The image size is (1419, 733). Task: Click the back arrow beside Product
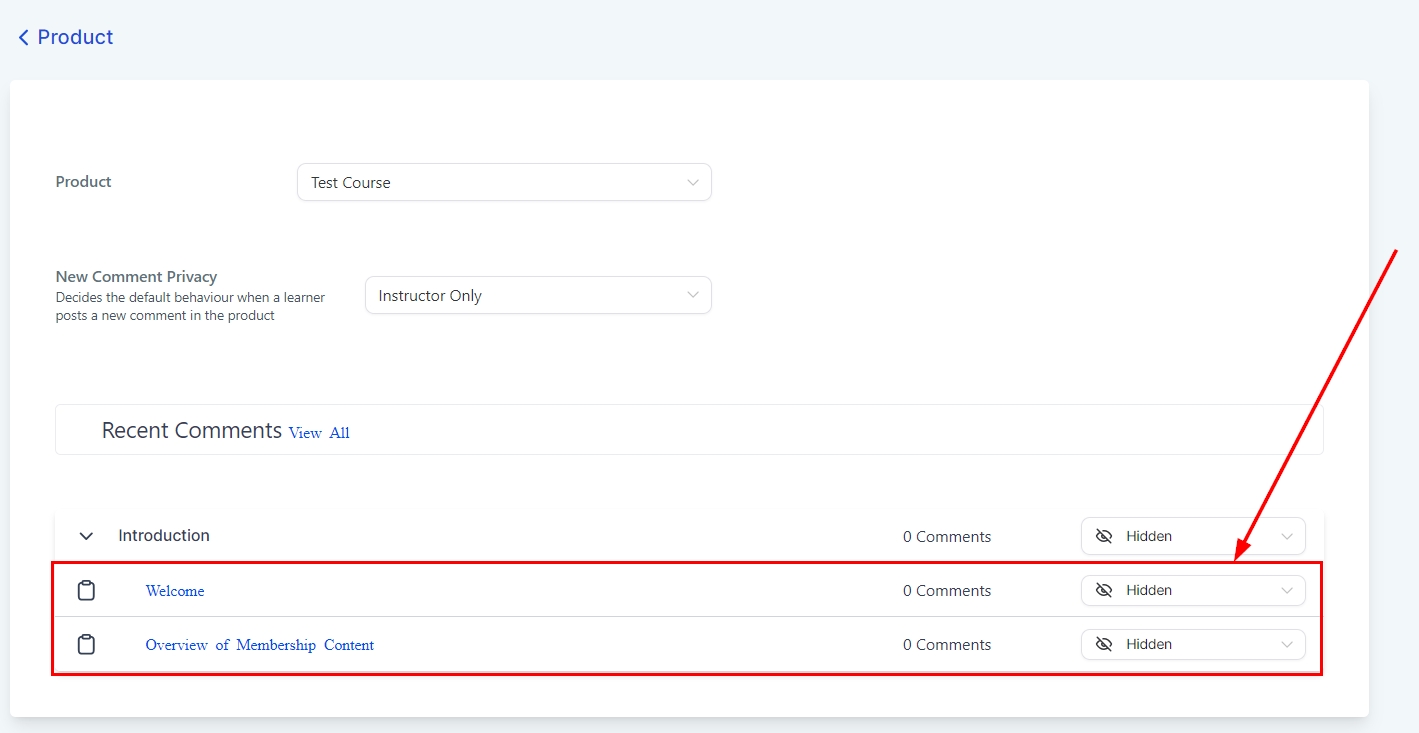click(23, 38)
